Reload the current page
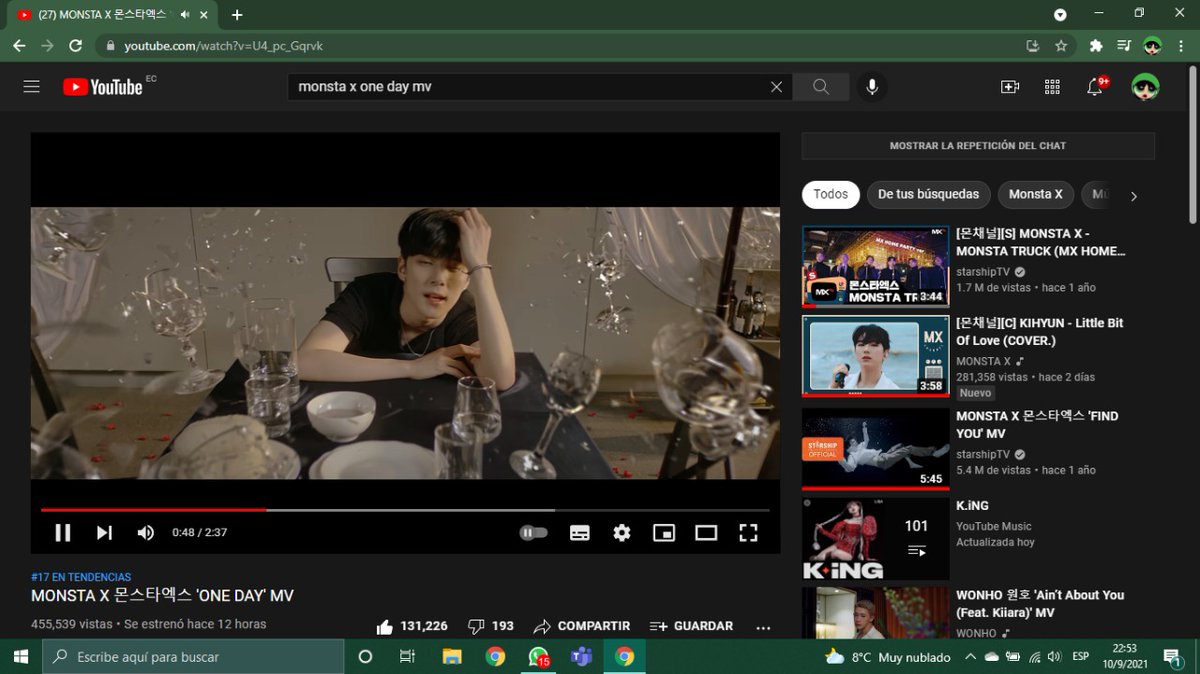Screen dimensions: 1200x674 coord(75,46)
